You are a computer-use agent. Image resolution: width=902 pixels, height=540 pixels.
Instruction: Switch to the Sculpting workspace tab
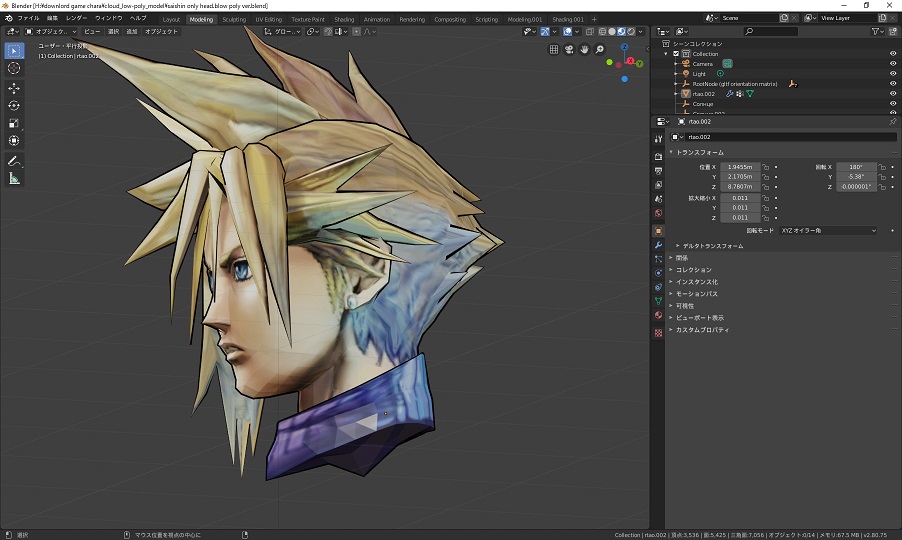pos(234,20)
